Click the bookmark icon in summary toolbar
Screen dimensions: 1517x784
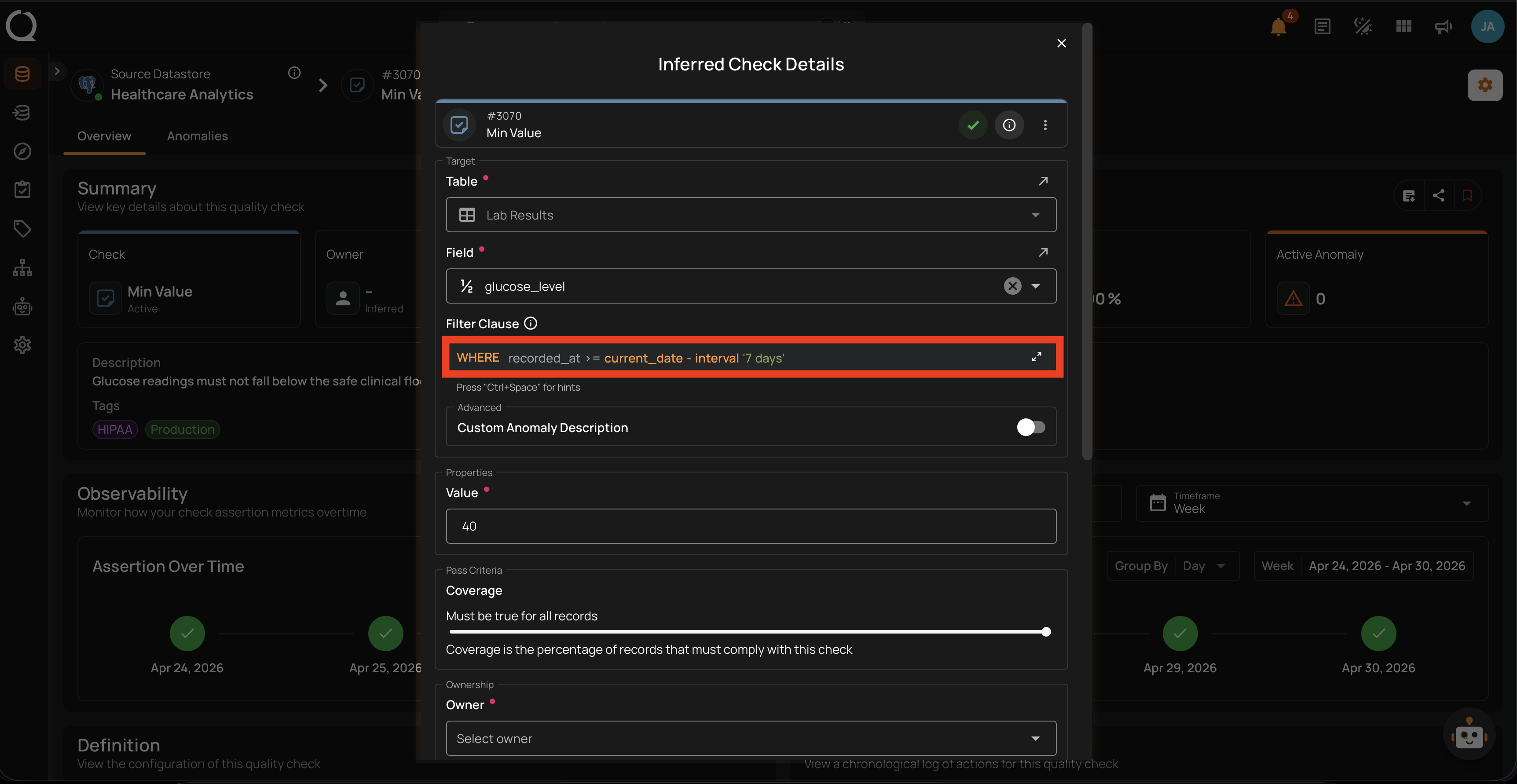(1467, 195)
